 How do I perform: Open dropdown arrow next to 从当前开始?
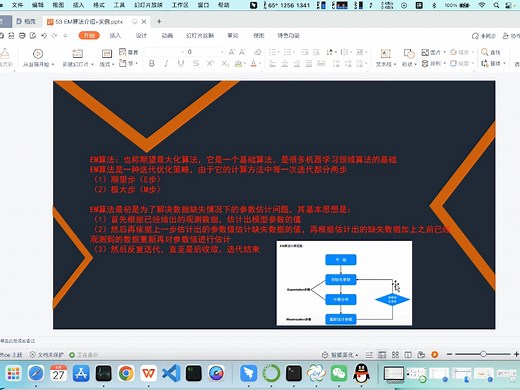click(53, 64)
